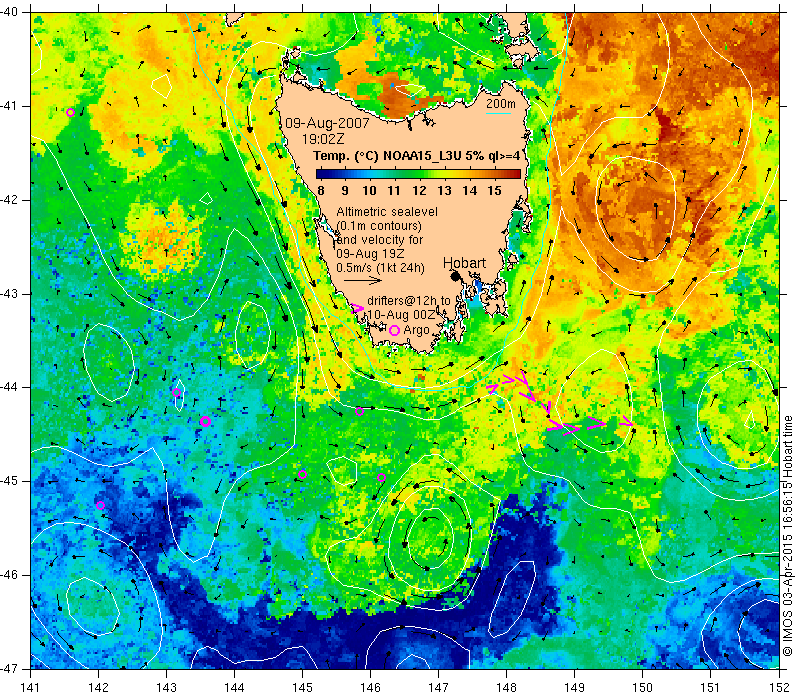Select the Argo float circle near 143.1°E 44°S
800x700 pixels.
tap(177, 392)
